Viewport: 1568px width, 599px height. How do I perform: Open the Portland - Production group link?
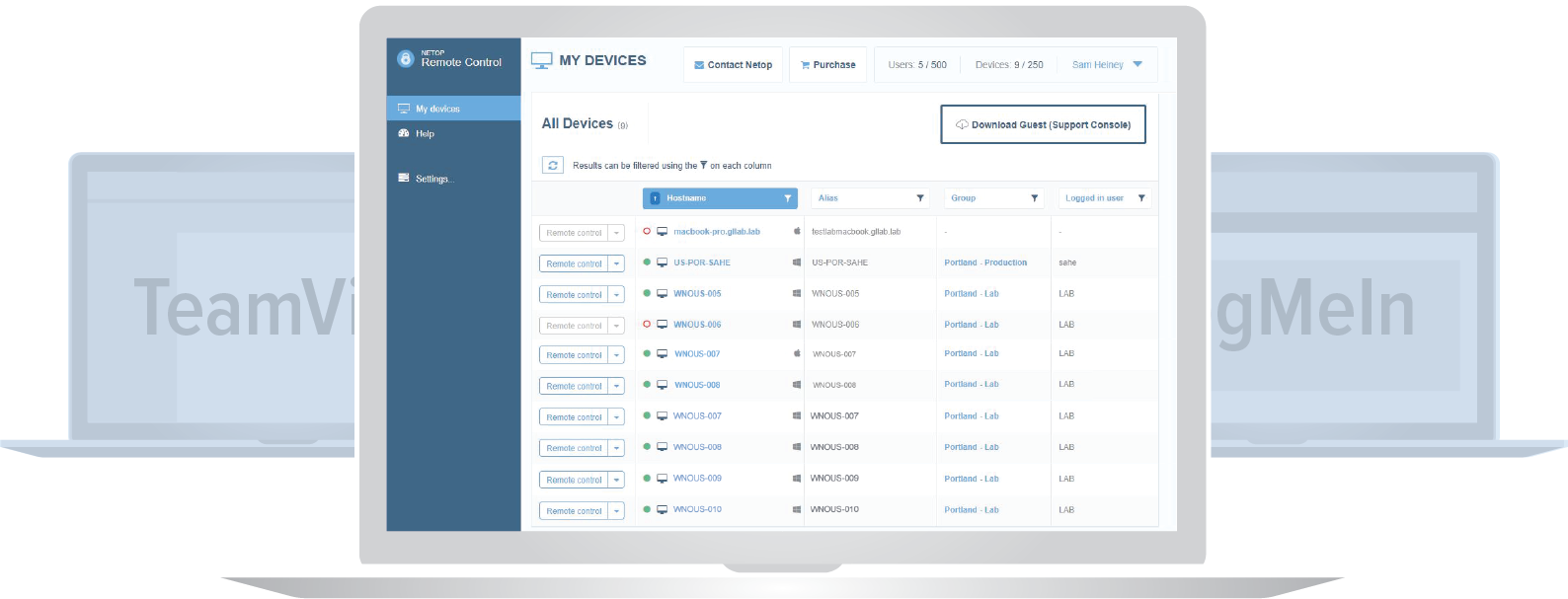[x=985, y=262]
